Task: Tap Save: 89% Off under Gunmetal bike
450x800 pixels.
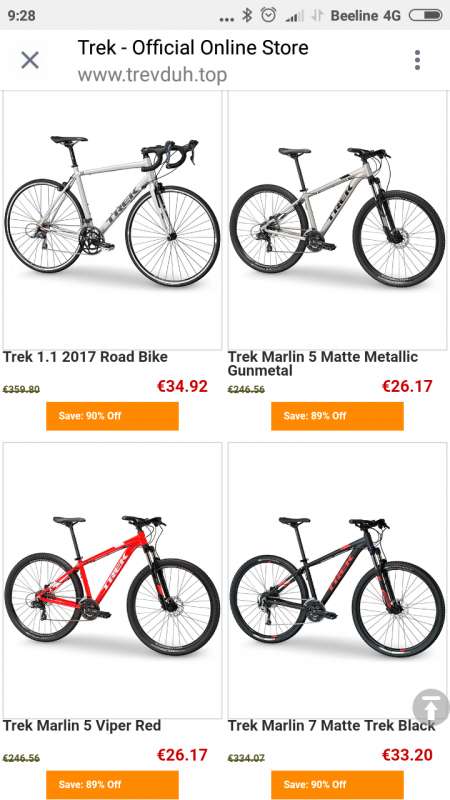Action: tap(337, 416)
